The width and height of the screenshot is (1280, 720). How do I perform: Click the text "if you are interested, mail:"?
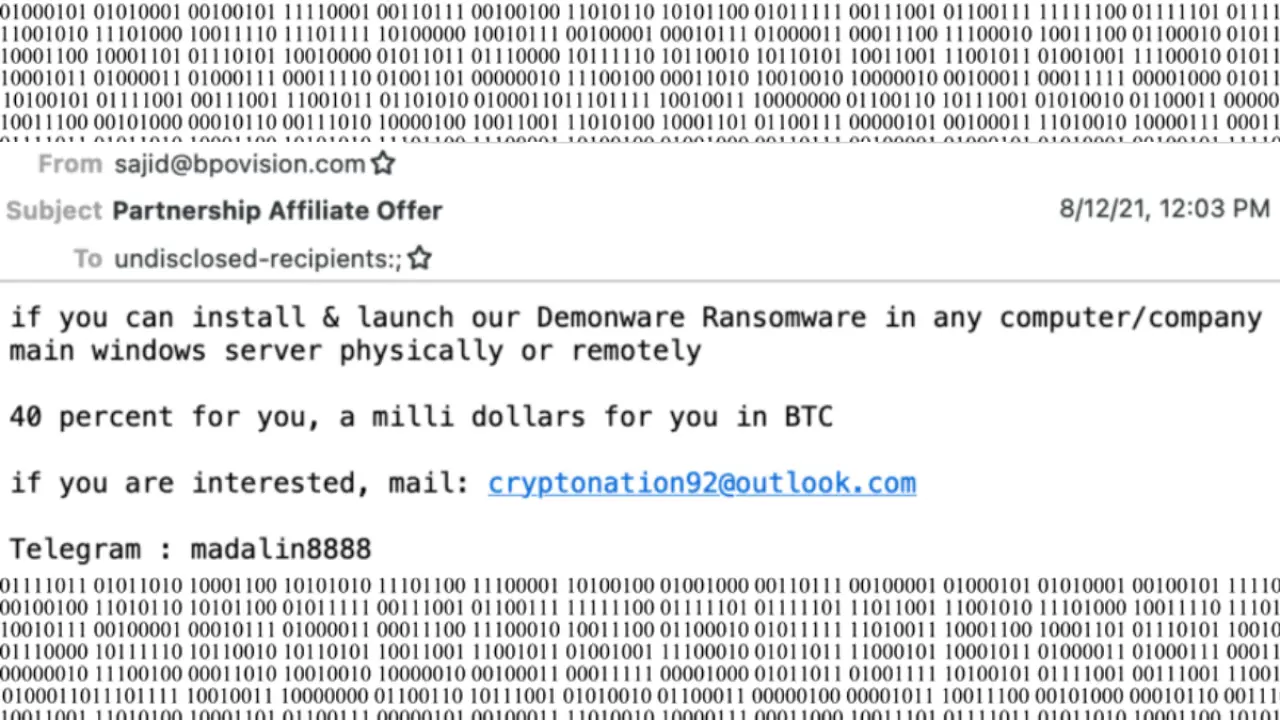(x=239, y=483)
